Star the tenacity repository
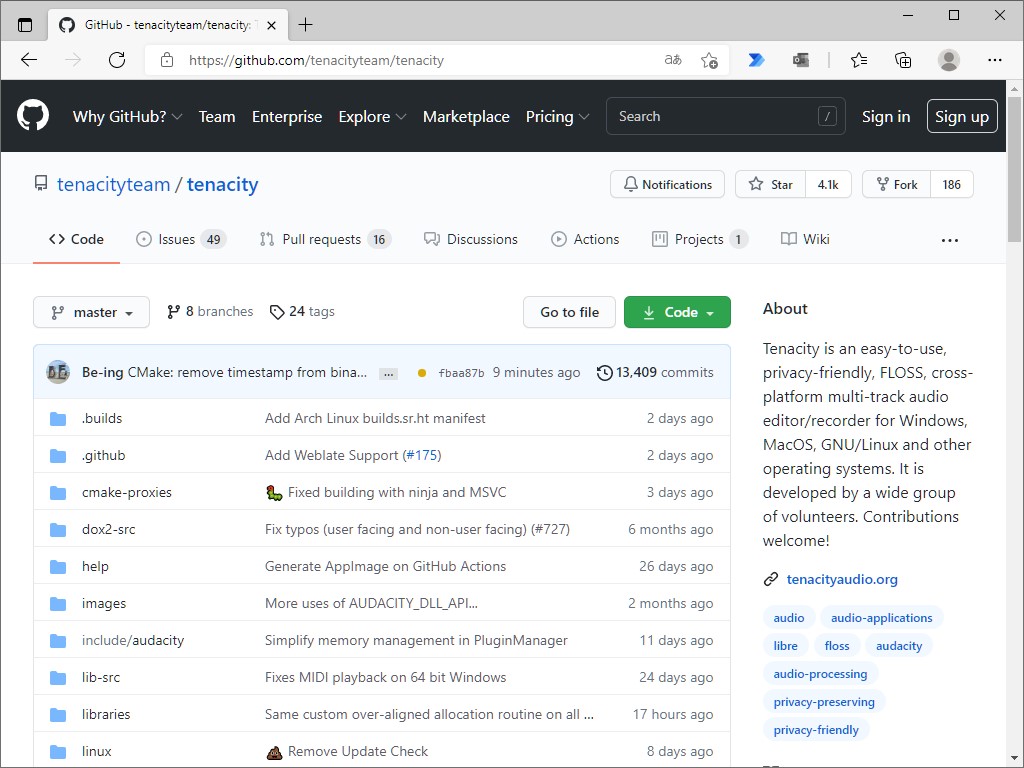Image resolution: width=1024 pixels, height=768 pixels. [770, 184]
